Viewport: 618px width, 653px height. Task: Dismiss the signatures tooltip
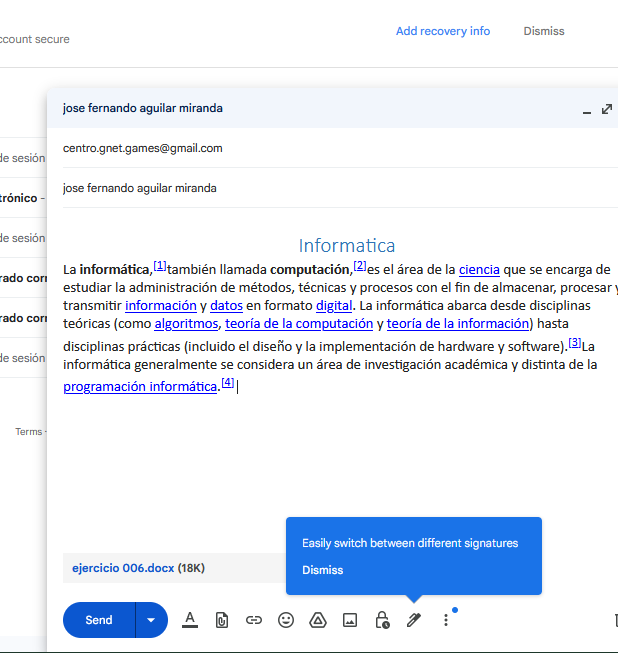pyautogui.click(x=323, y=570)
